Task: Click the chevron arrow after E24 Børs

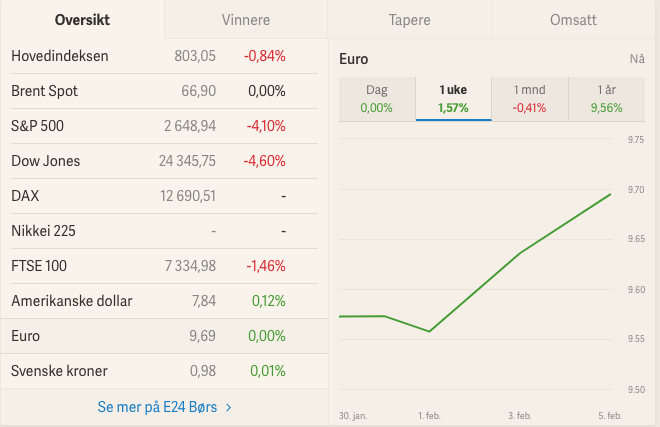Action: (x=229, y=407)
